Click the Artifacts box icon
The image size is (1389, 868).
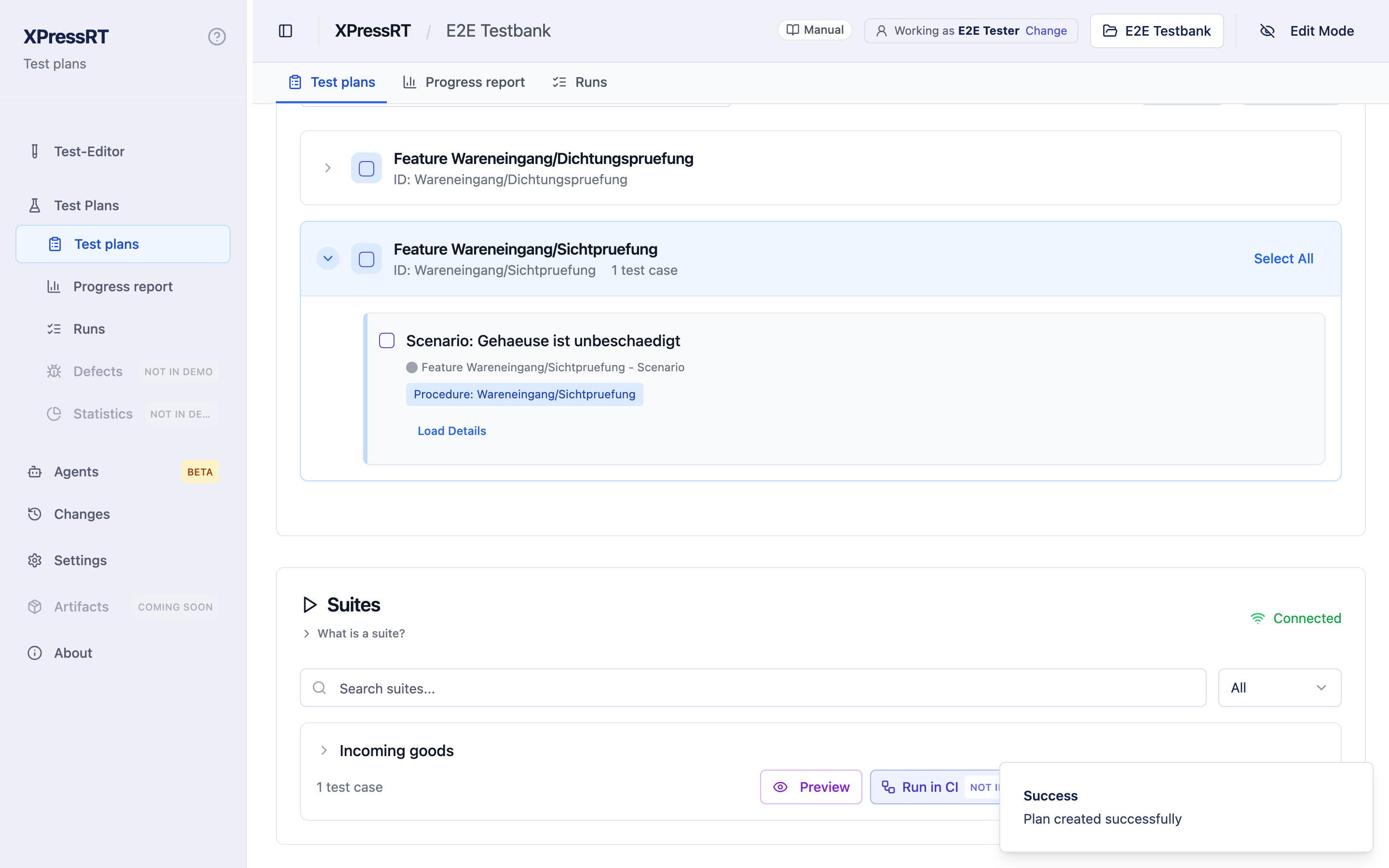click(x=35, y=607)
